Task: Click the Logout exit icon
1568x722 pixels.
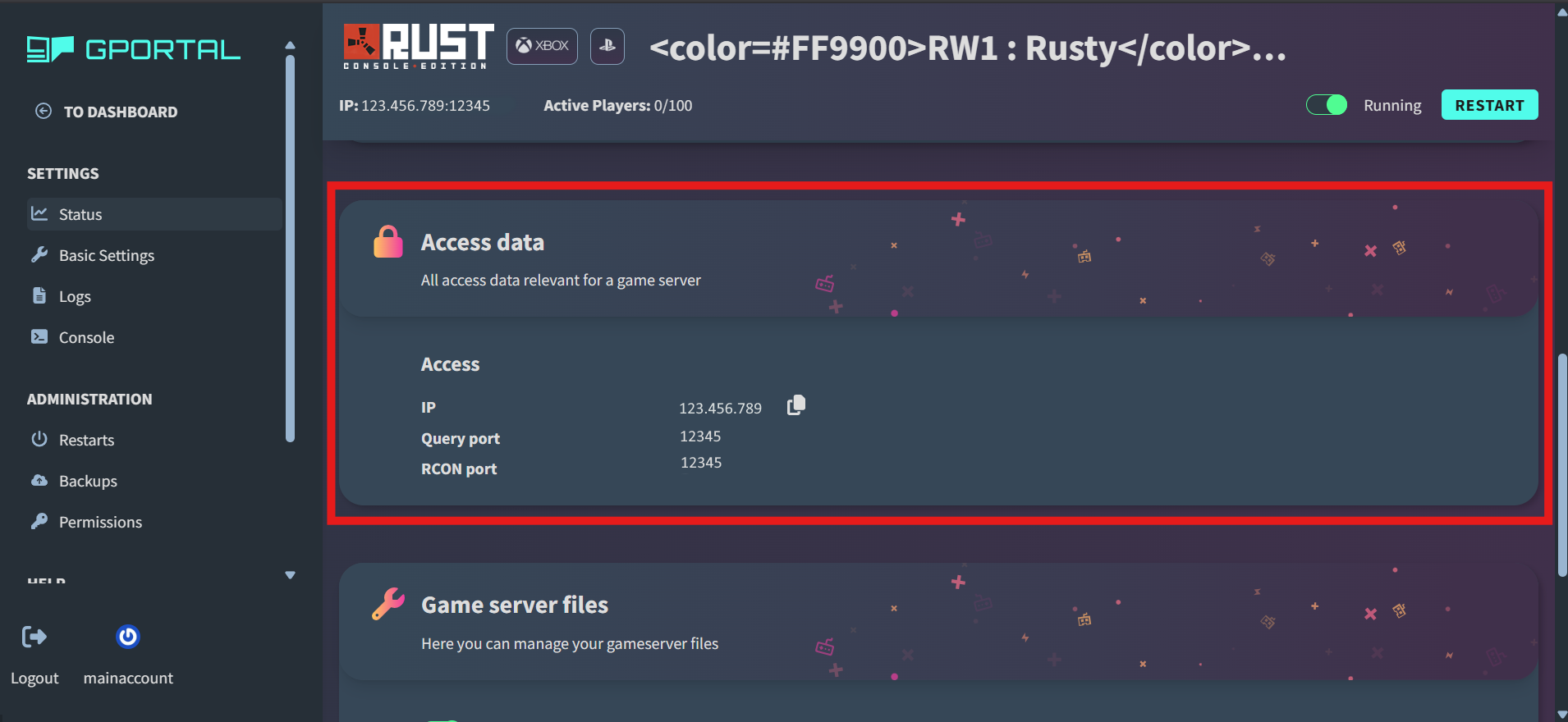Action: coord(34,637)
